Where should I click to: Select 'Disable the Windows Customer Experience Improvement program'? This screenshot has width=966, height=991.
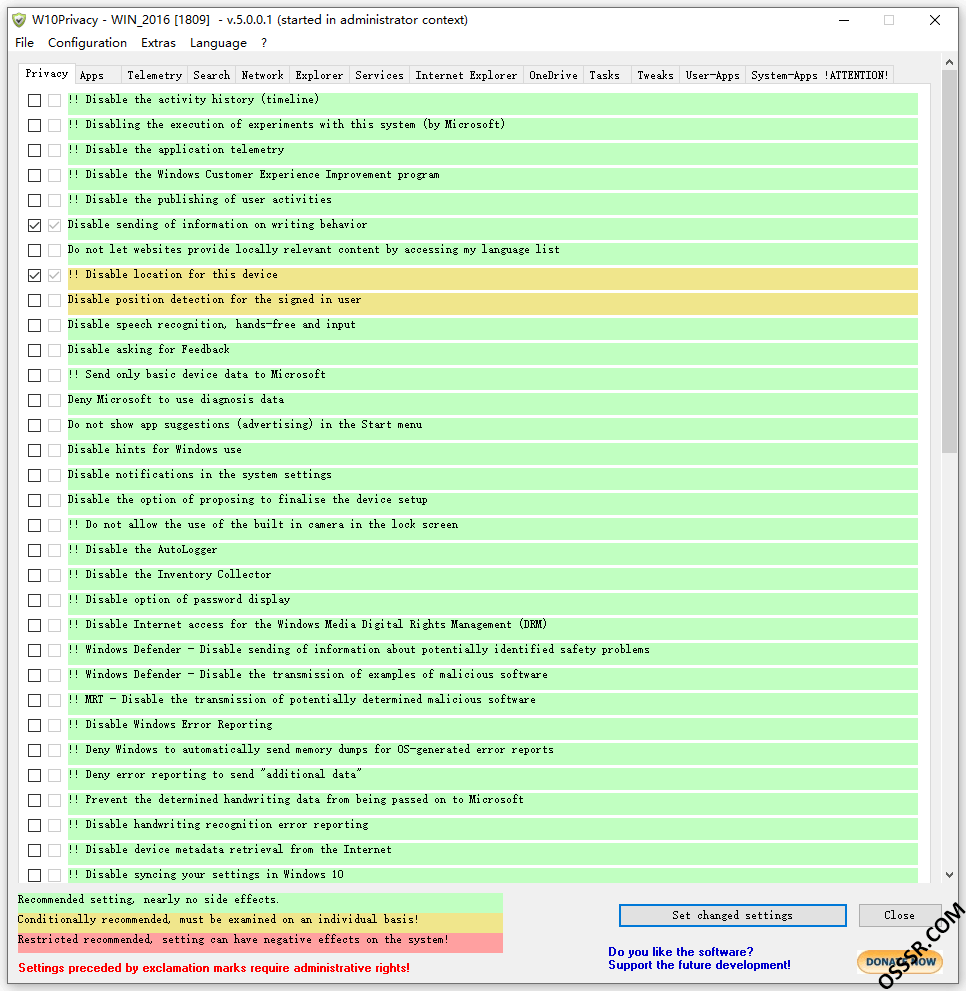click(x=254, y=175)
